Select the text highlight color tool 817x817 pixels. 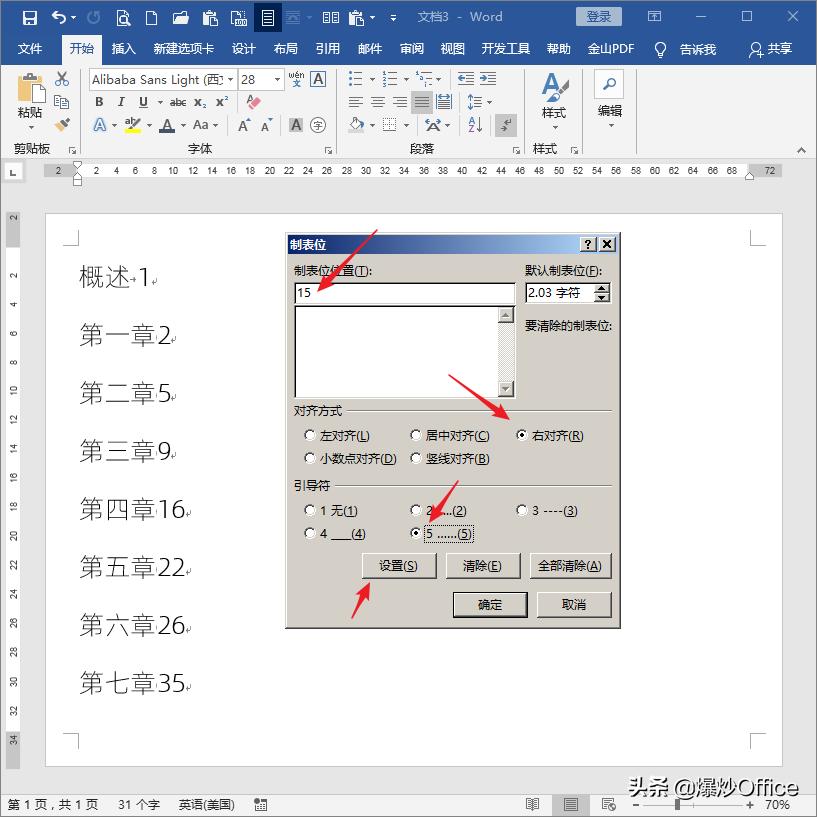131,123
